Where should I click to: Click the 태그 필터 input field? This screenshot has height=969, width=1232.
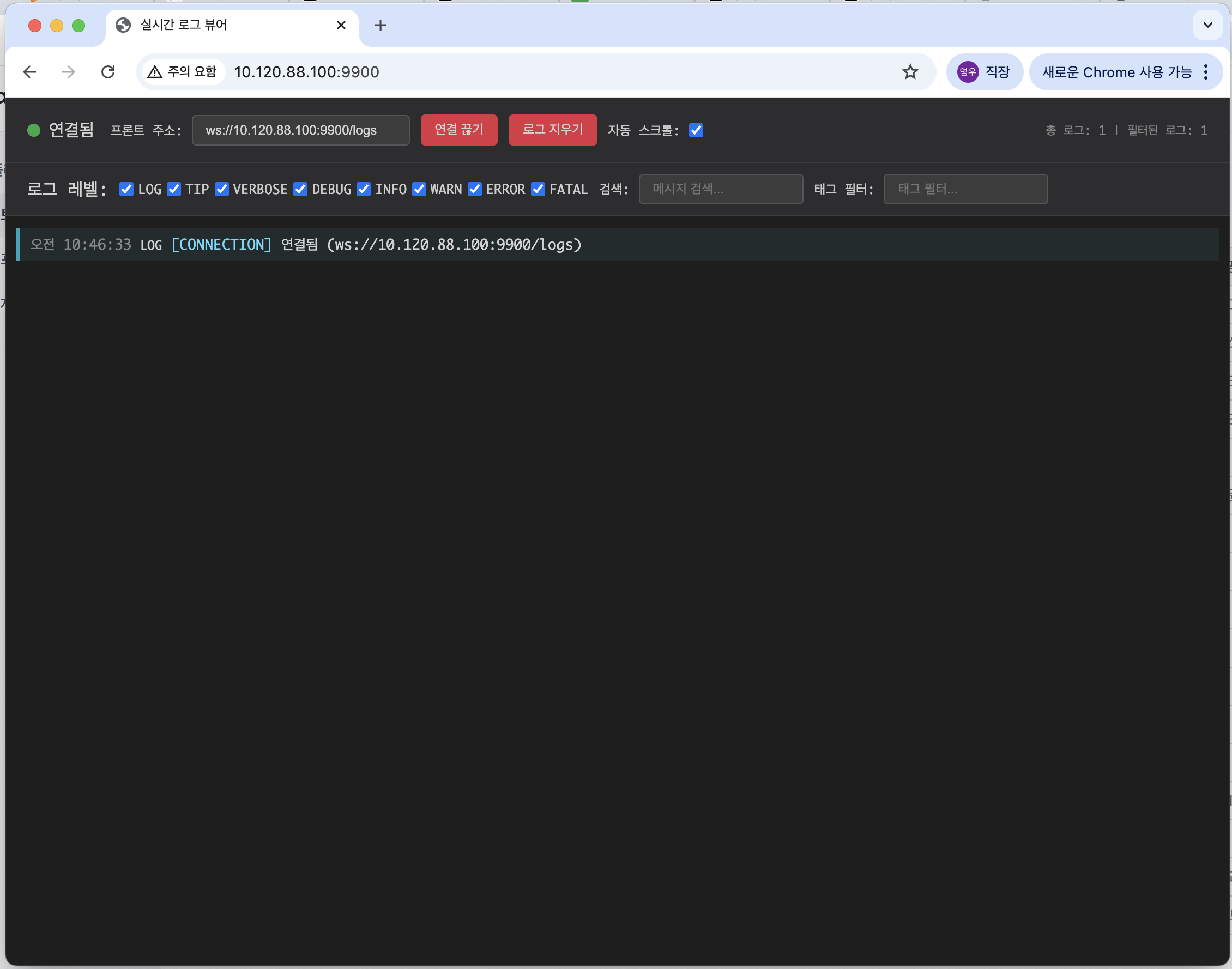point(965,189)
